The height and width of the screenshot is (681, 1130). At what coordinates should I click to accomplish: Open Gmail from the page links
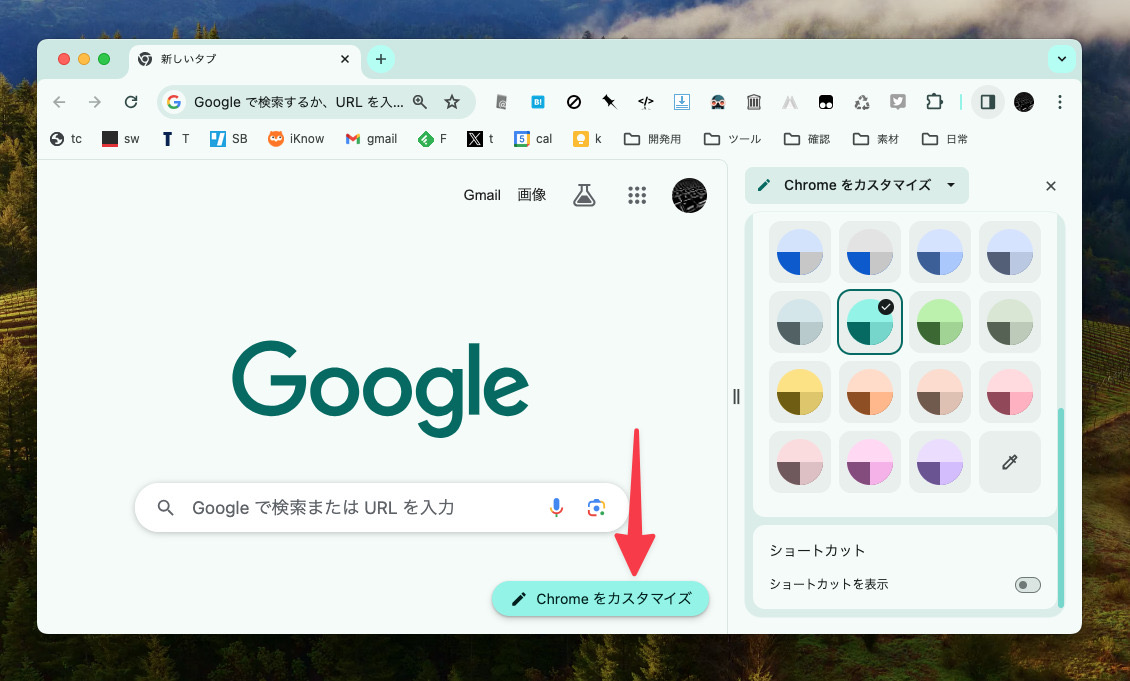click(x=482, y=195)
